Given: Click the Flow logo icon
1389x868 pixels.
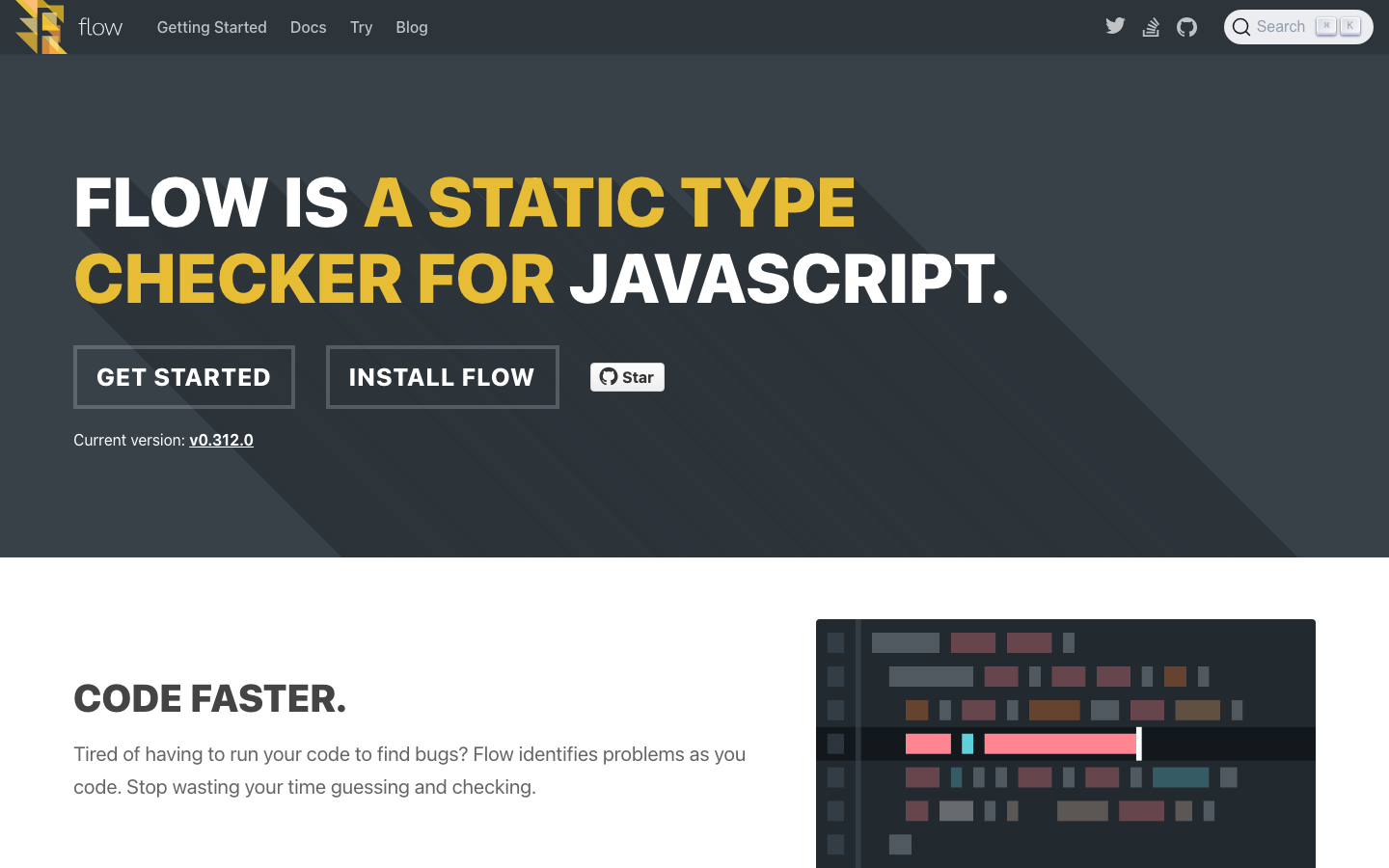Looking at the screenshot, I should (41, 27).
